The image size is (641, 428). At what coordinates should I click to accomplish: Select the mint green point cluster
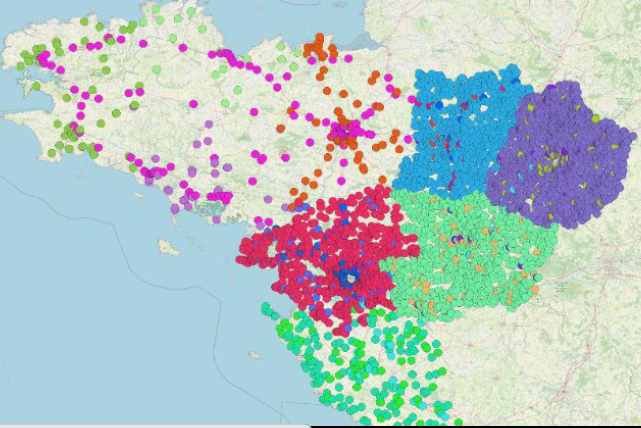pos(470,260)
